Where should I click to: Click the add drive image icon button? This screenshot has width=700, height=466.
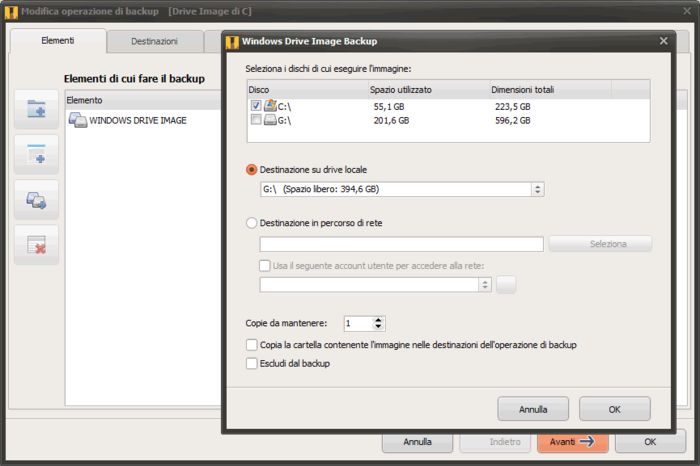point(36,200)
